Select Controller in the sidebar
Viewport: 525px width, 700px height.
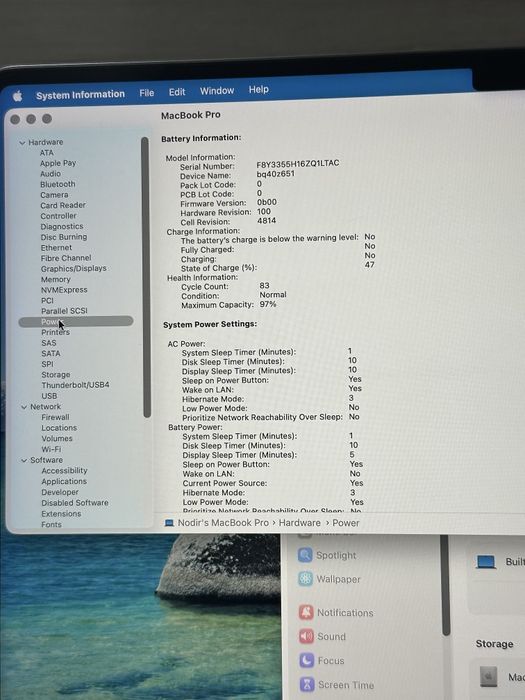pos(58,216)
